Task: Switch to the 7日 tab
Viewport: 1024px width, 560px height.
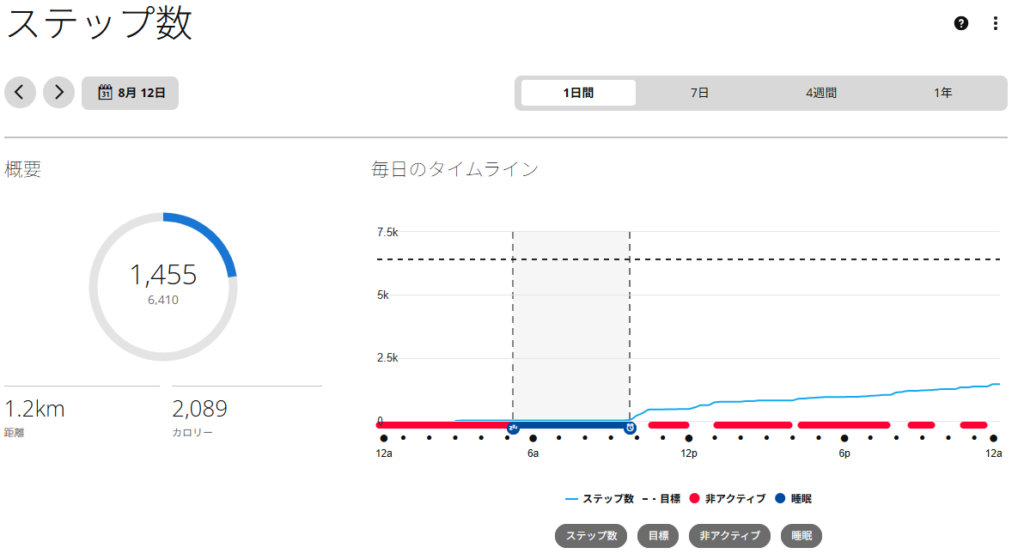Action: (699, 93)
